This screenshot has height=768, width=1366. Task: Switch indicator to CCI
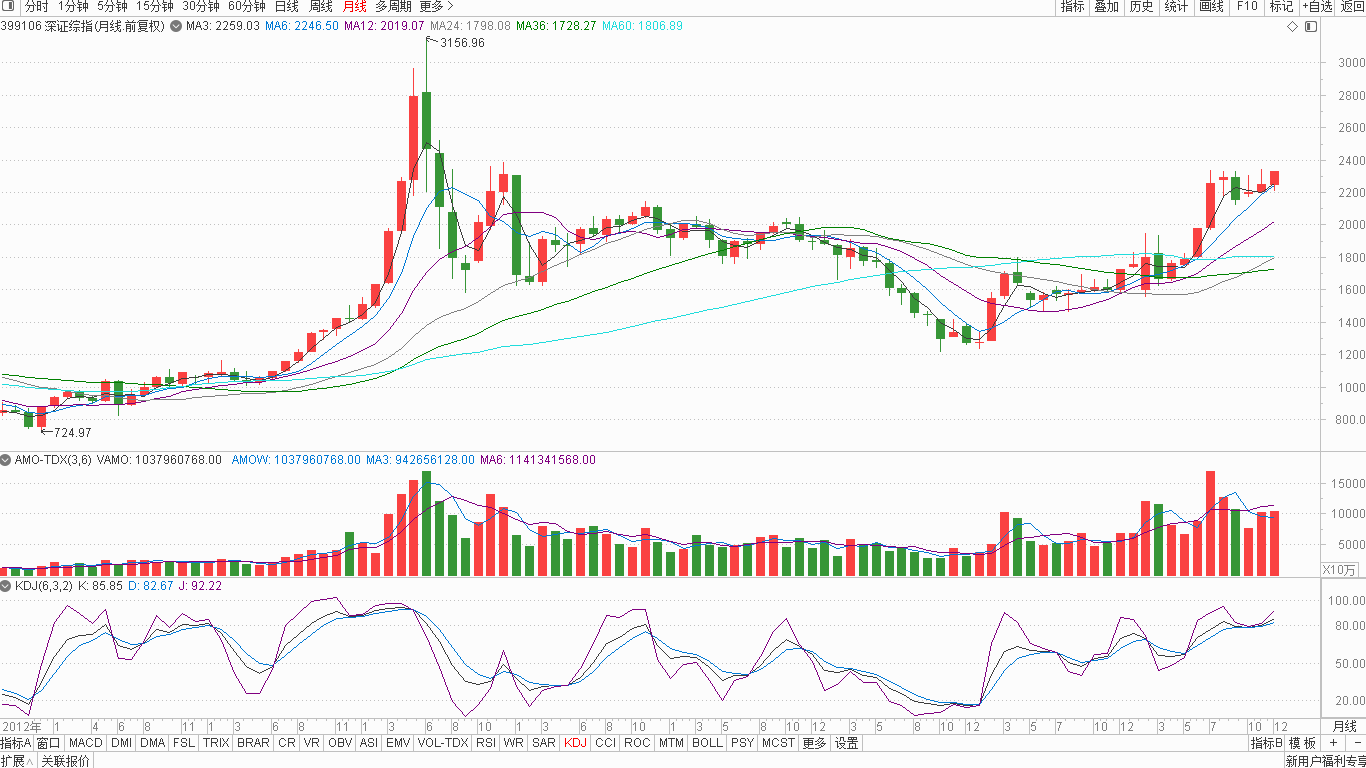[605, 743]
